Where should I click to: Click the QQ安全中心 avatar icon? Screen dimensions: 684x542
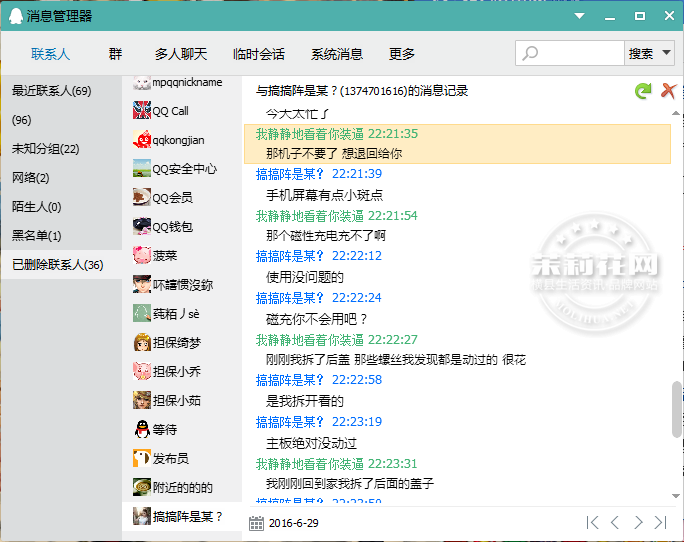[x=142, y=168]
